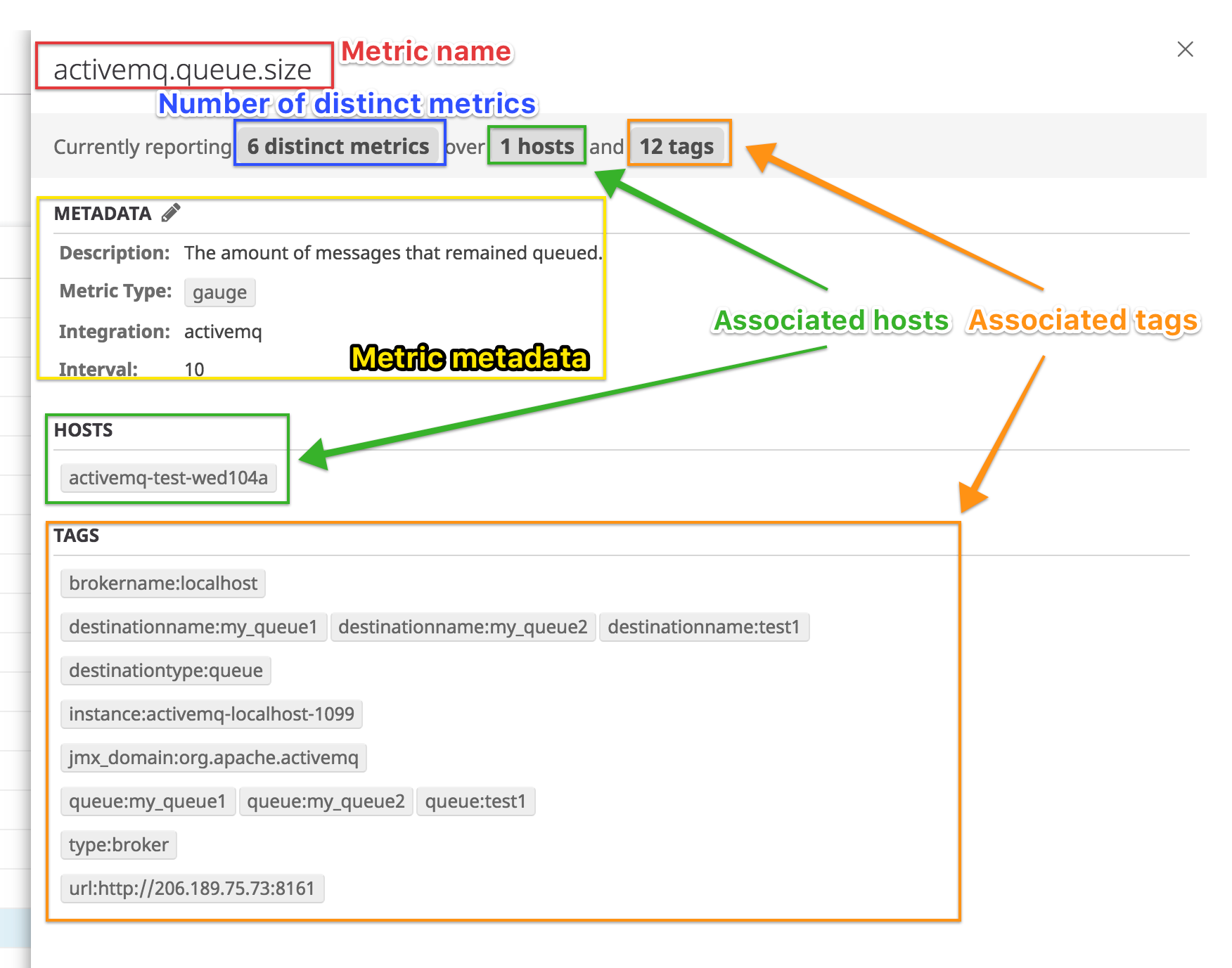The height and width of the screenshot is (968, 1232).
Task: Click the queue:my_queue2 tag
Action: pyautogui.click(x=326, y=801)
